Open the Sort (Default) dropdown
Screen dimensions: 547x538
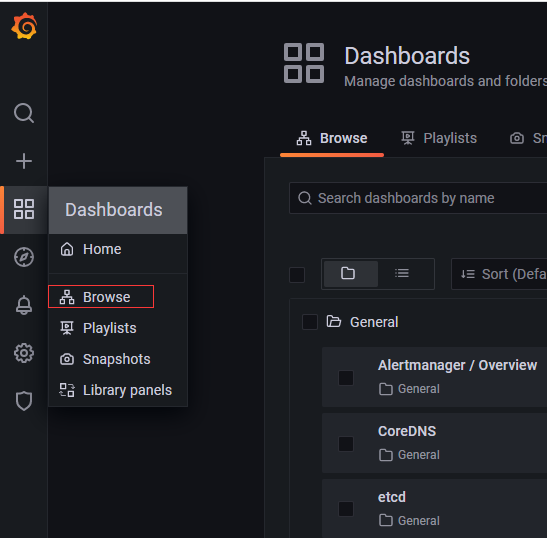point(499,274)
